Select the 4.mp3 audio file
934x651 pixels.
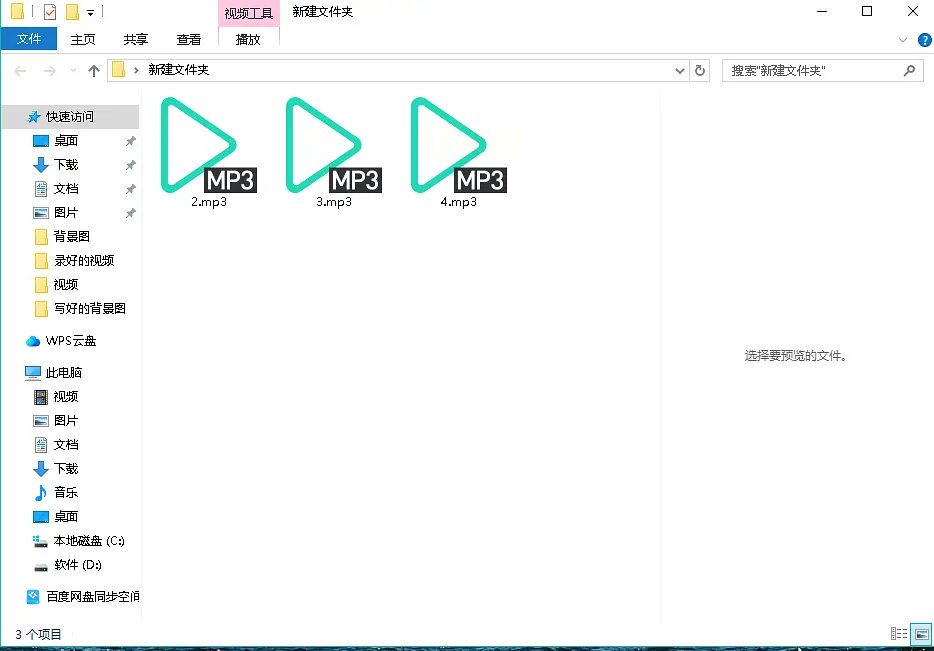459,152
